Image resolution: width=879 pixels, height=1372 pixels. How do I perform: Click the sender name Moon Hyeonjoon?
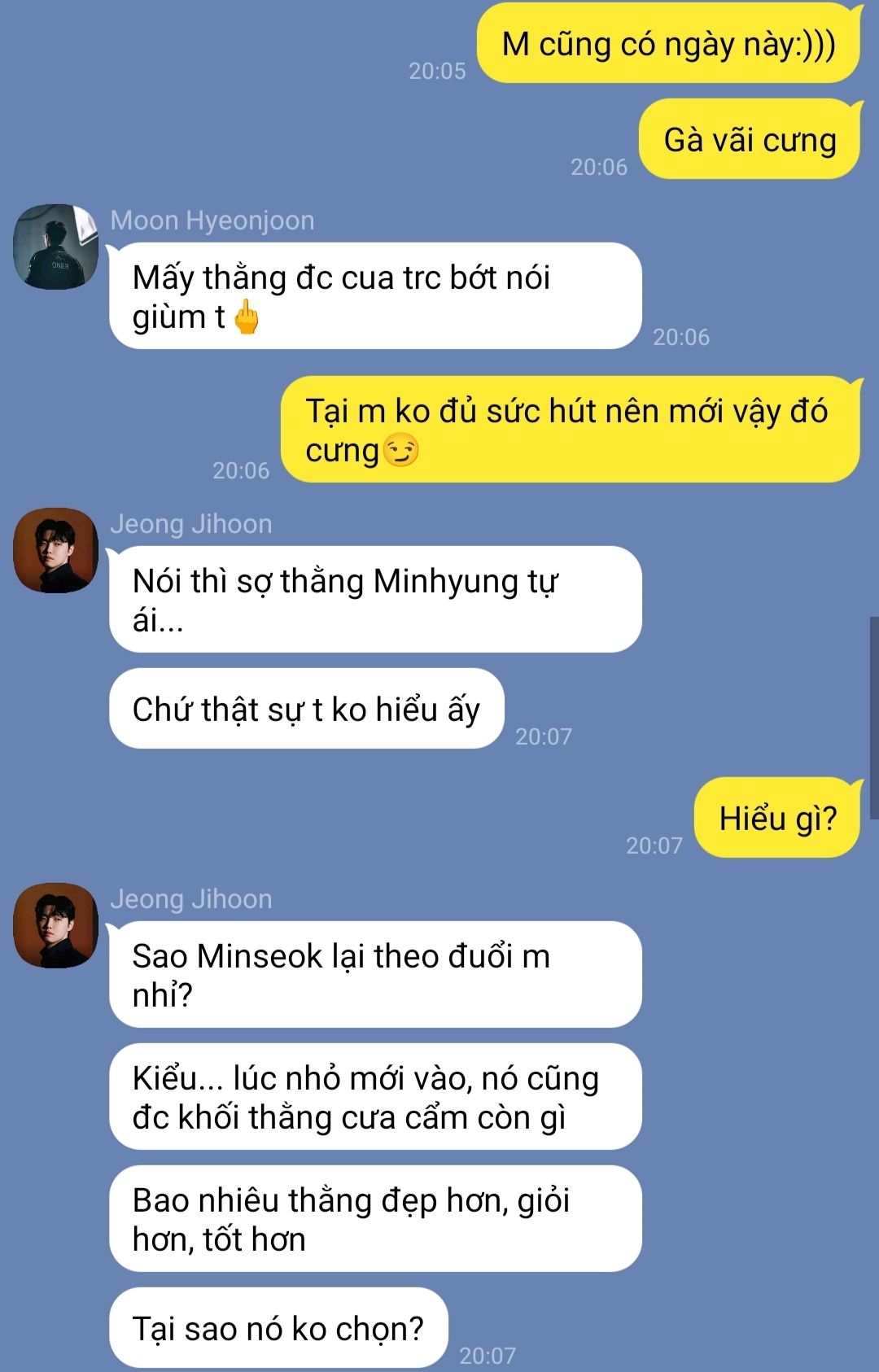212,221
